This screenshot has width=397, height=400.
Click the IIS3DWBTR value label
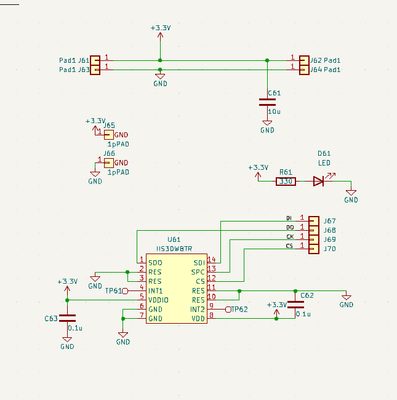174,249
